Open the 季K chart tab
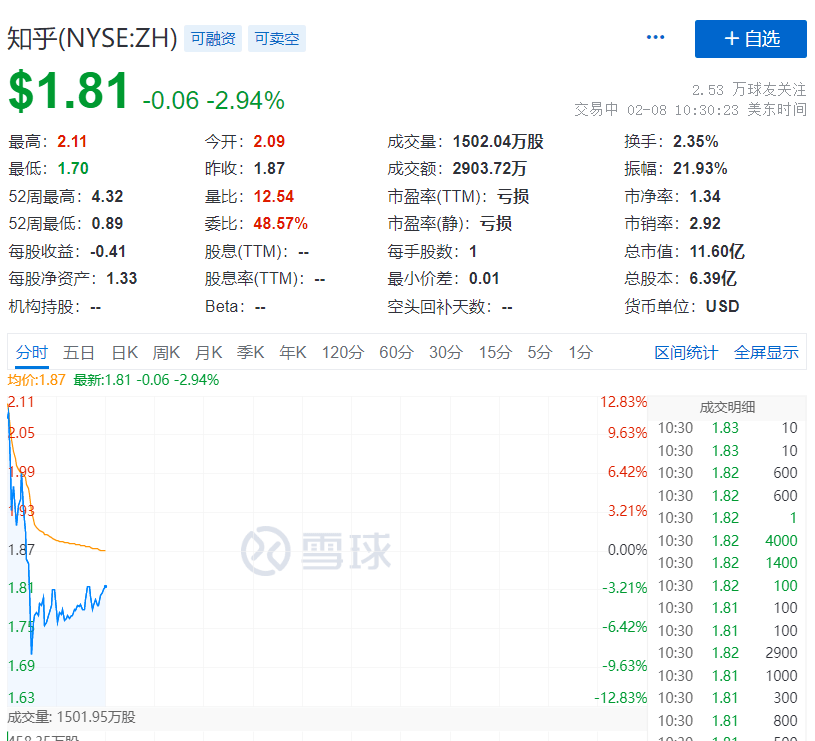Viewport: 815px width, 741px height. pos(251,352)
